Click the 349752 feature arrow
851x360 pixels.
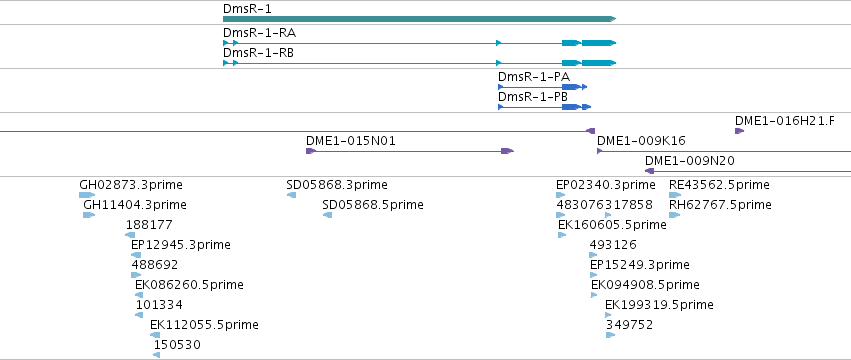[611, 335]
